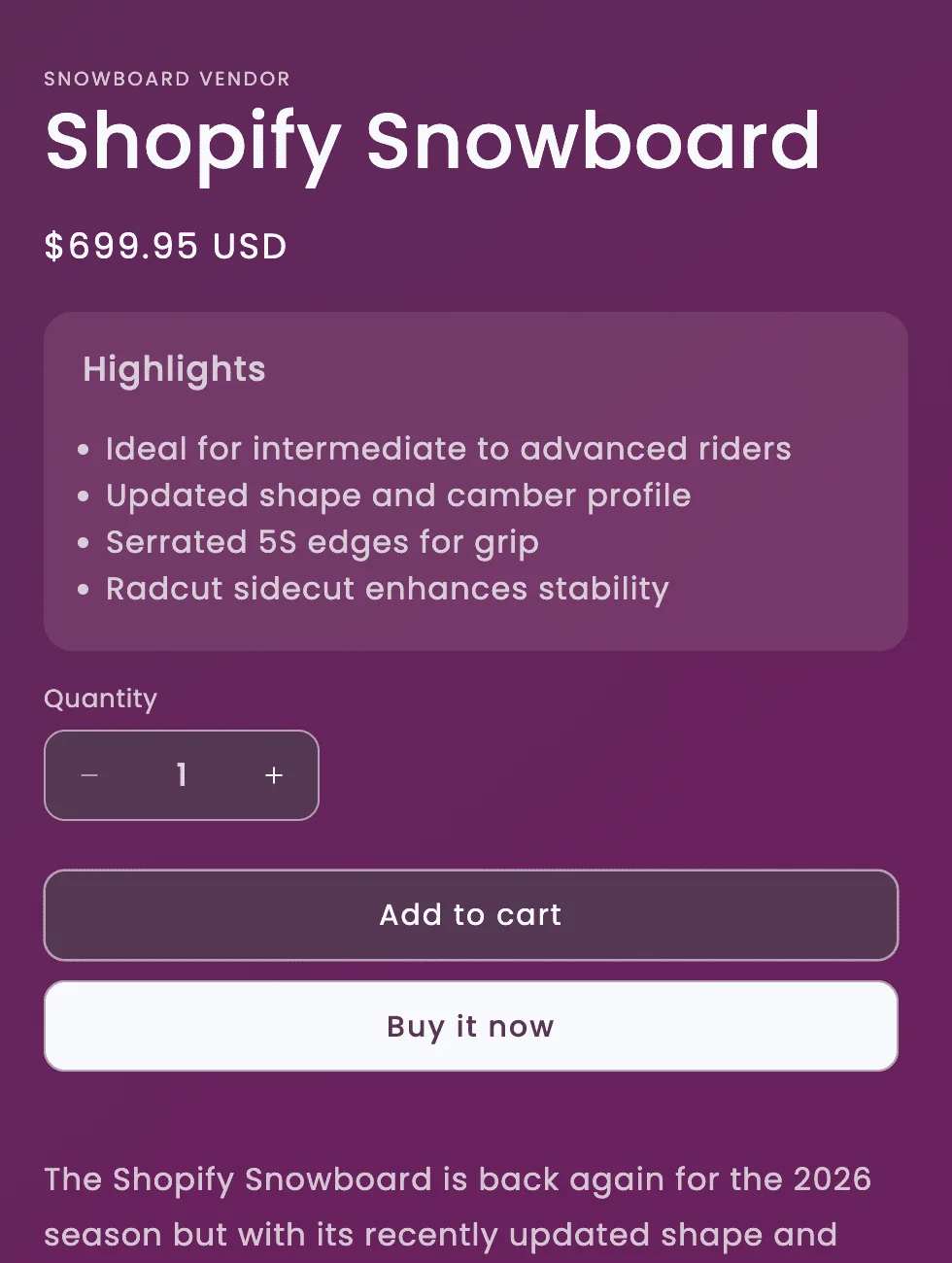Click the USD currency code
Screen dimensions: 952x1263
251,246
